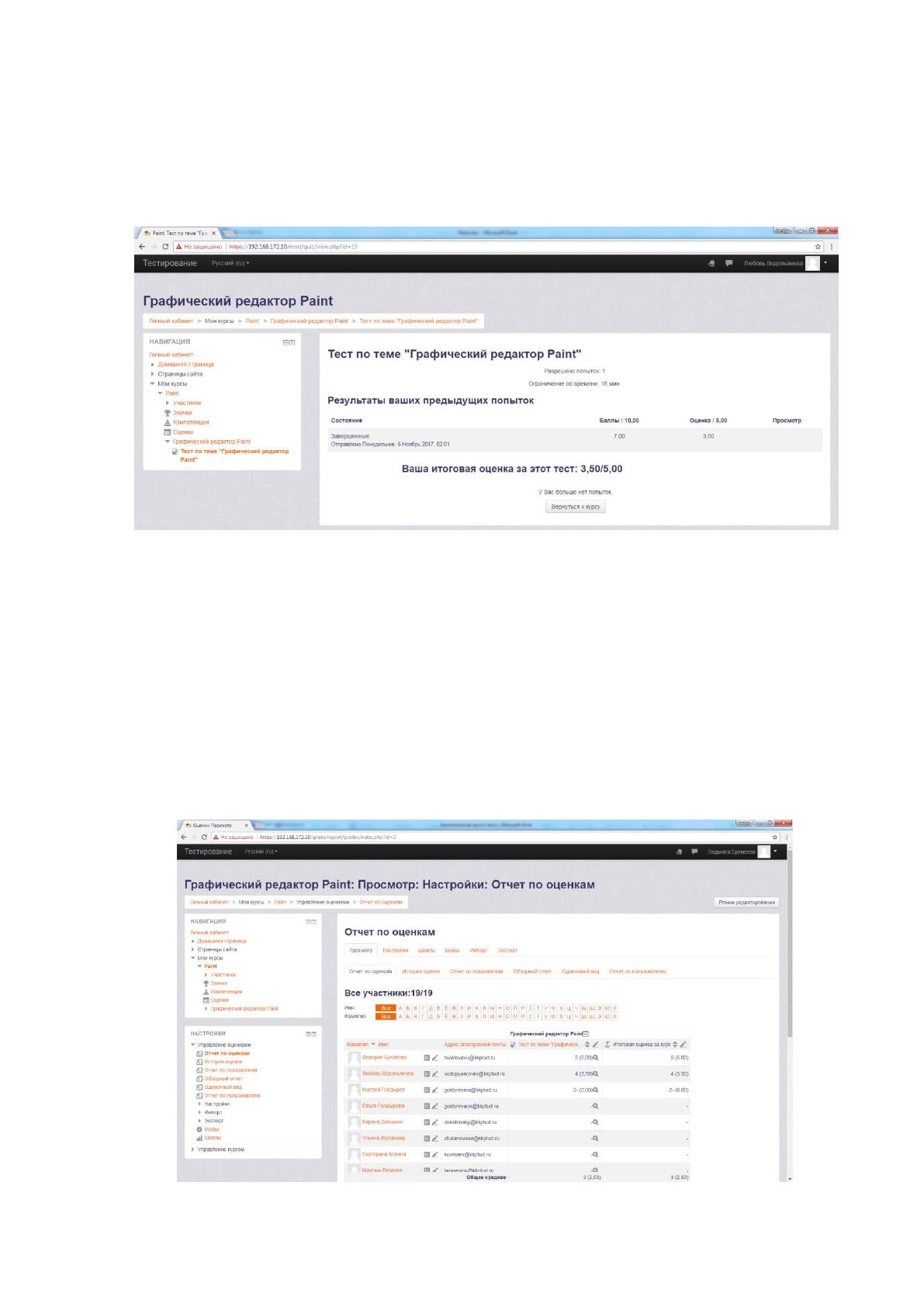
Task: Click quiz icon before "Тест по теме 'Графическ..." column
Action: [x=513, y=1045]
